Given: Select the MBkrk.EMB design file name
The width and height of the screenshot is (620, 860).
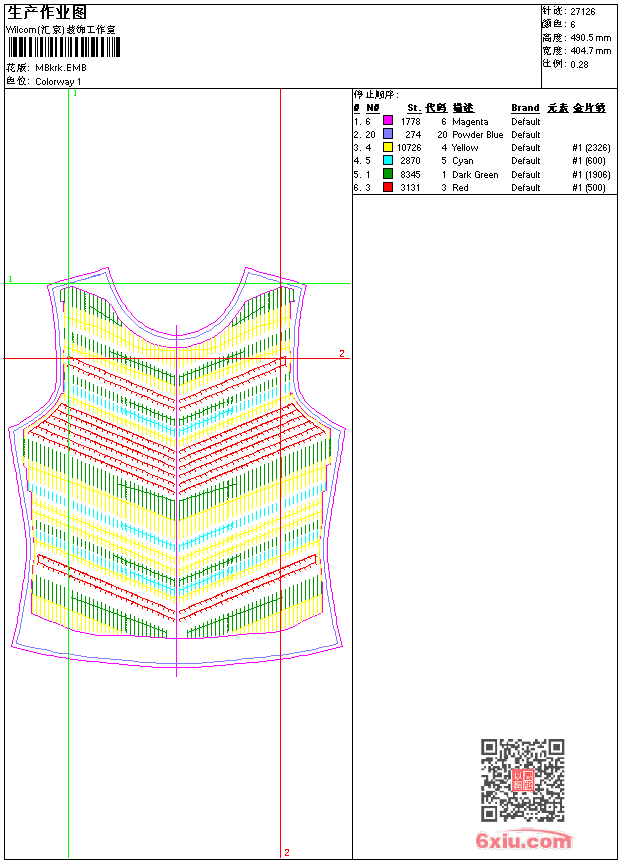Looking at the screenshot, I should point(61,68).
